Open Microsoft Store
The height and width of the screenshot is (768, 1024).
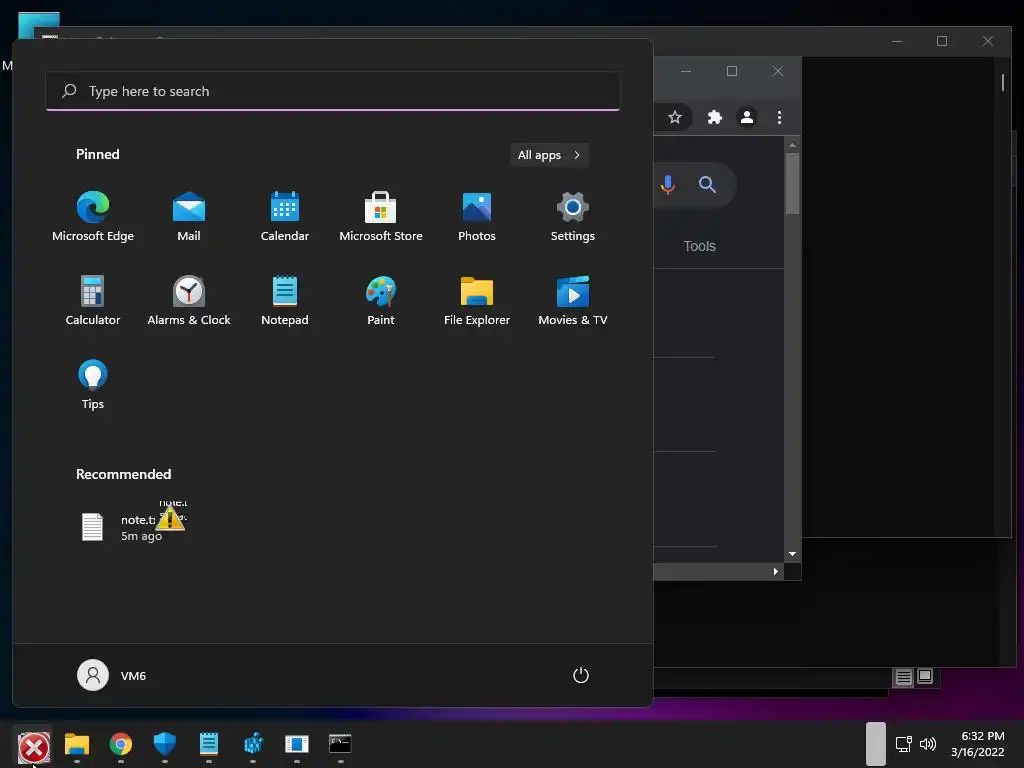[x=381, y=217]
